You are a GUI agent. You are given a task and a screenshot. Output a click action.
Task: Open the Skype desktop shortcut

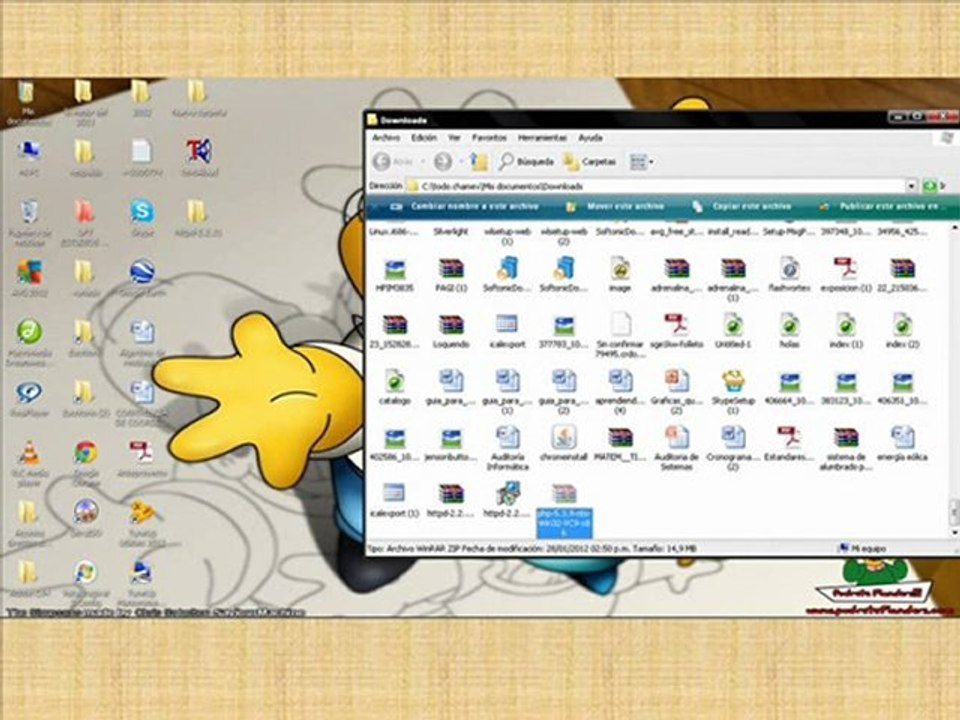click(142, 218)
